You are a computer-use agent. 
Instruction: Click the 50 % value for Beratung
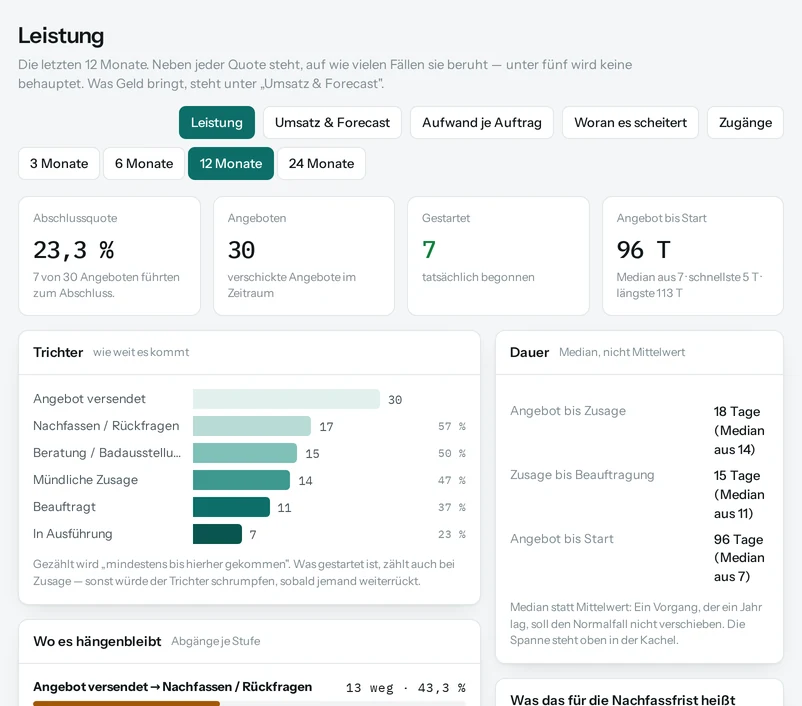coord(452,453)
